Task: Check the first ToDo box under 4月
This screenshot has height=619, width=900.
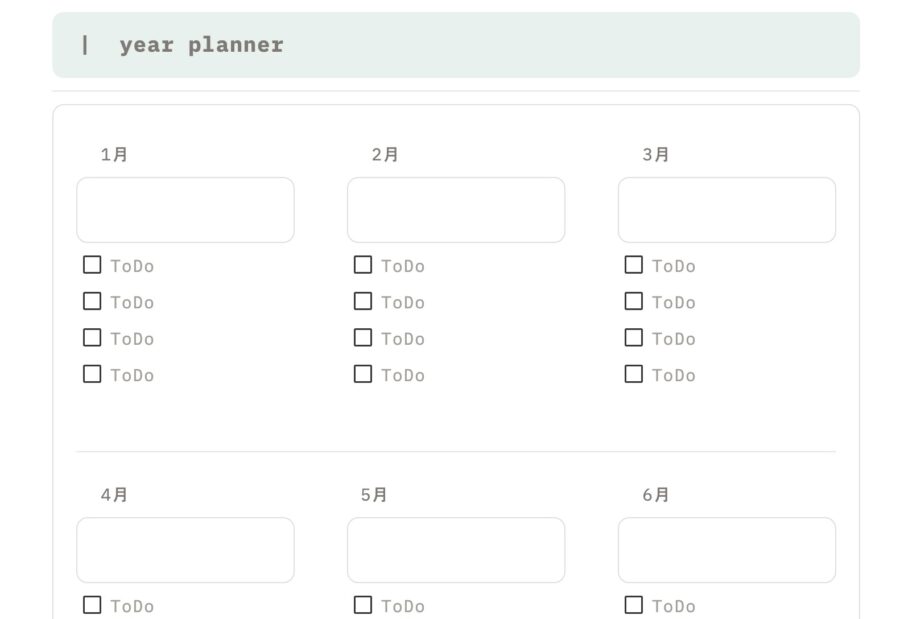Action: 92,605
